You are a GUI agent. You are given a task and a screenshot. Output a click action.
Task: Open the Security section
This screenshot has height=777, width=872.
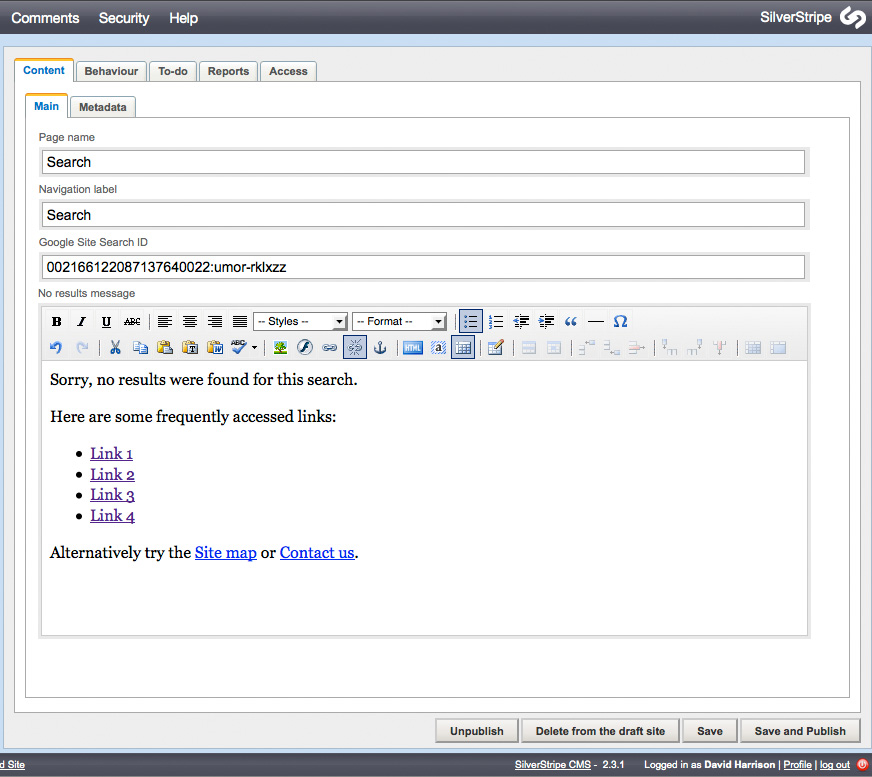124,18
